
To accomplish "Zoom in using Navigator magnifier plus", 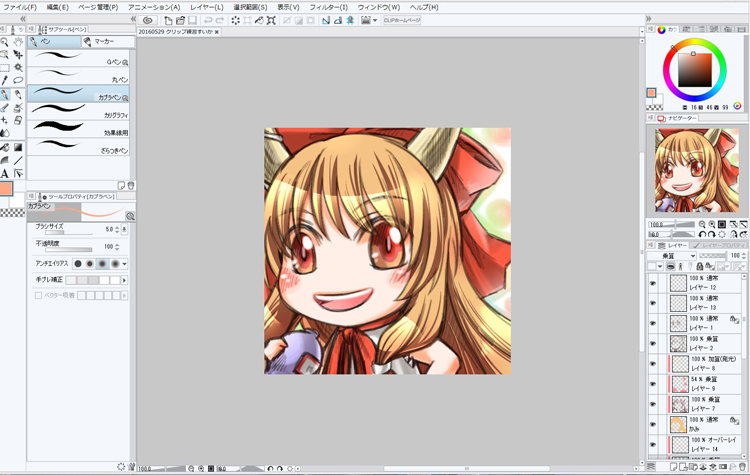I will 712,224.
